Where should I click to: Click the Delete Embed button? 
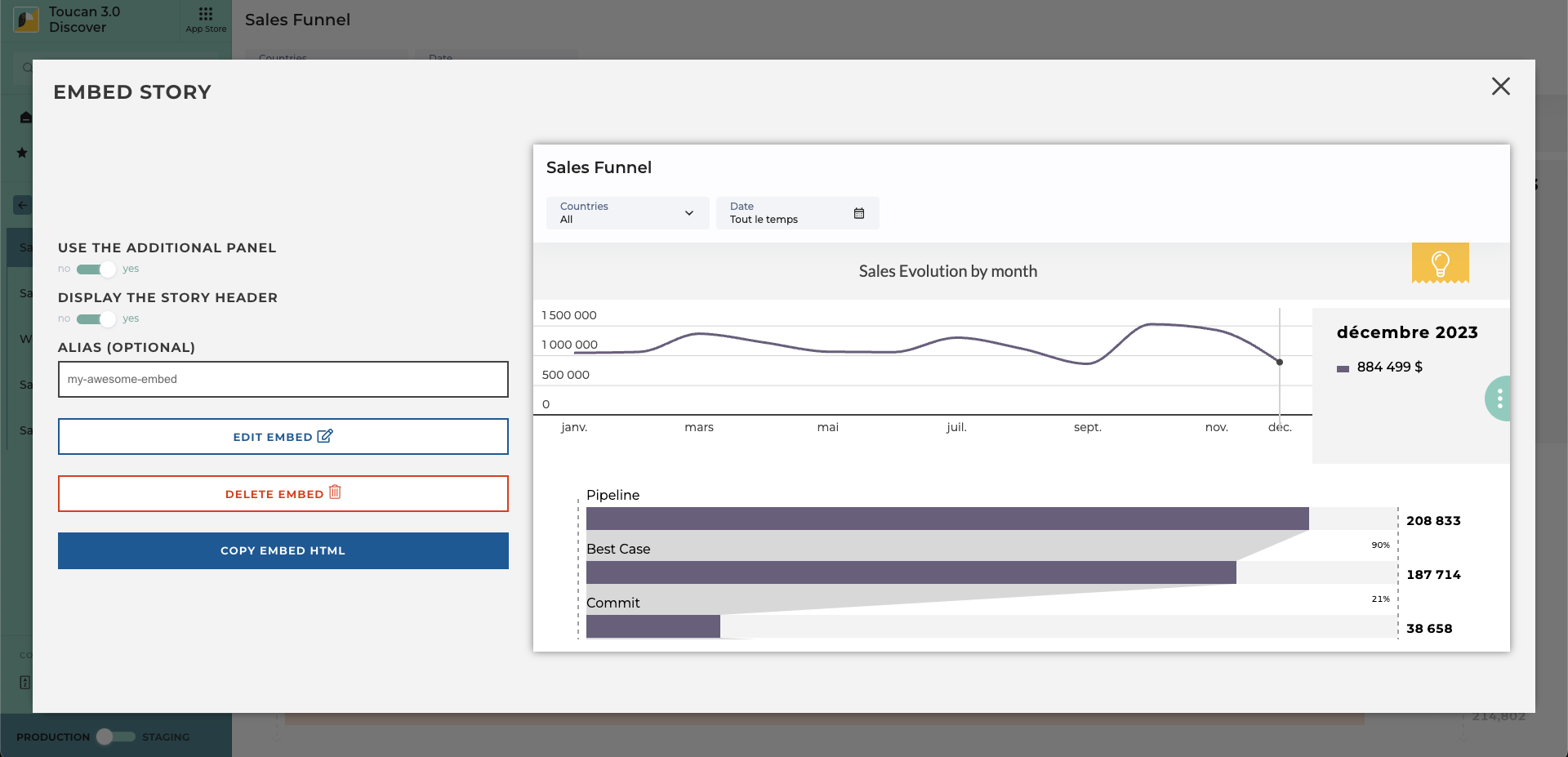[283, 494]
